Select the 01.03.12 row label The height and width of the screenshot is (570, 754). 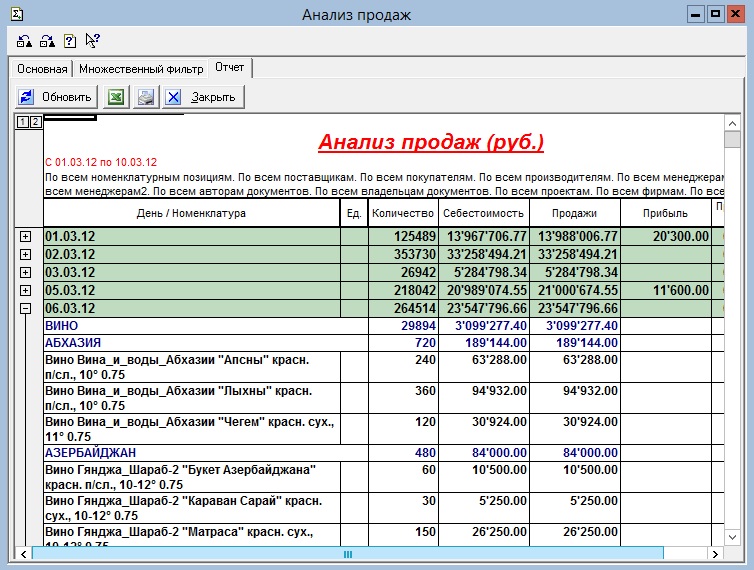[x=70, y=236]
